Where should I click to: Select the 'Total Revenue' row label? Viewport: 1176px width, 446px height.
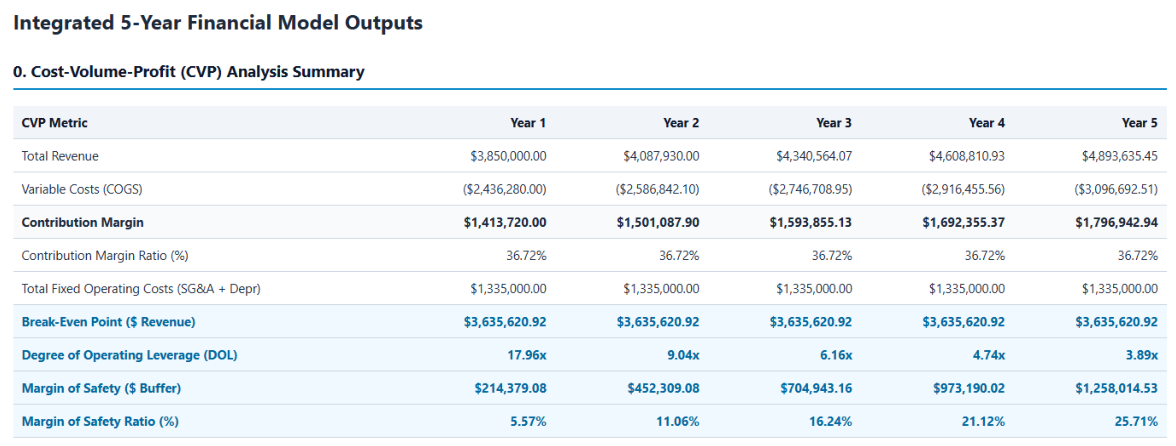point(60,156)
